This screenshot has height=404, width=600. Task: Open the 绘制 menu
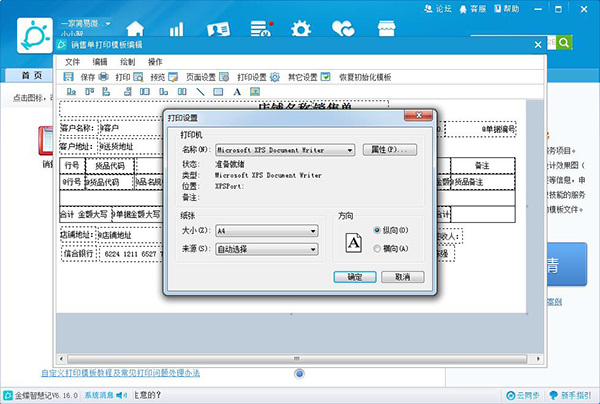[127, 61]
